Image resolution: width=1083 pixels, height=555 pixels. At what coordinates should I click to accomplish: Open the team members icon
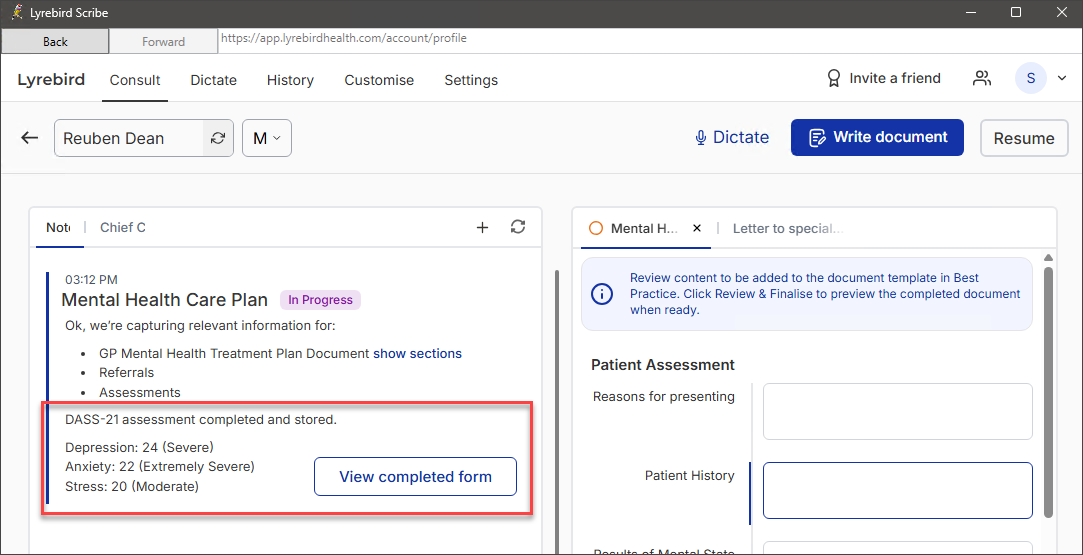981,79
